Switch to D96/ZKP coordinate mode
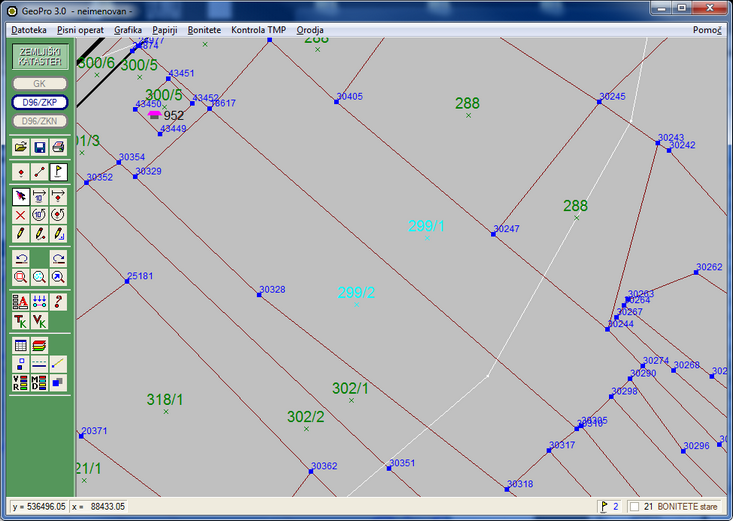The width and height of the screenshot is (733, 521). tap(40, 102)
